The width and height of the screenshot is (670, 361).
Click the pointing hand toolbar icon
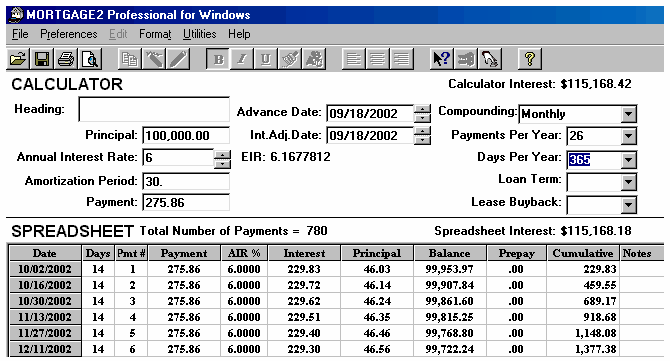click(490, 59)
